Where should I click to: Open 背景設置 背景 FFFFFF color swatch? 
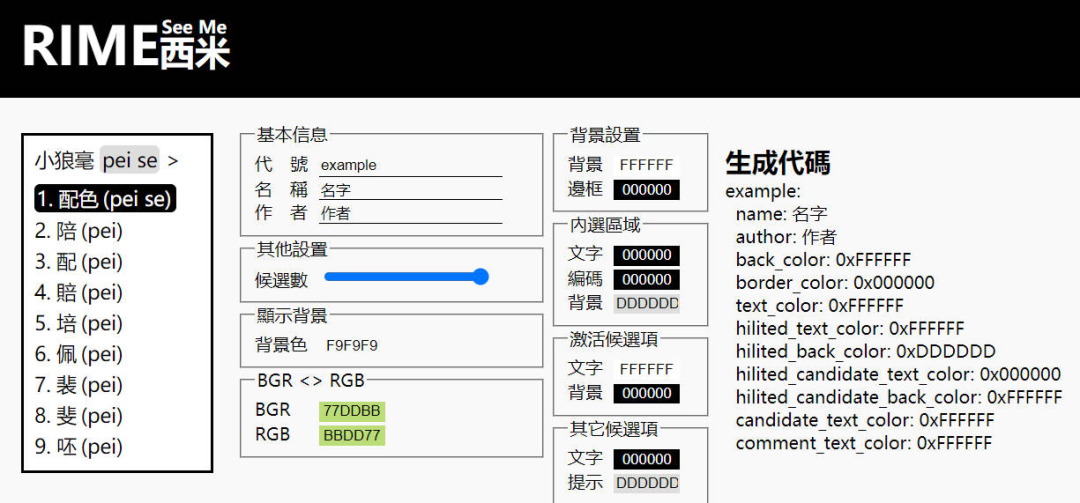(x=646, y=165)
